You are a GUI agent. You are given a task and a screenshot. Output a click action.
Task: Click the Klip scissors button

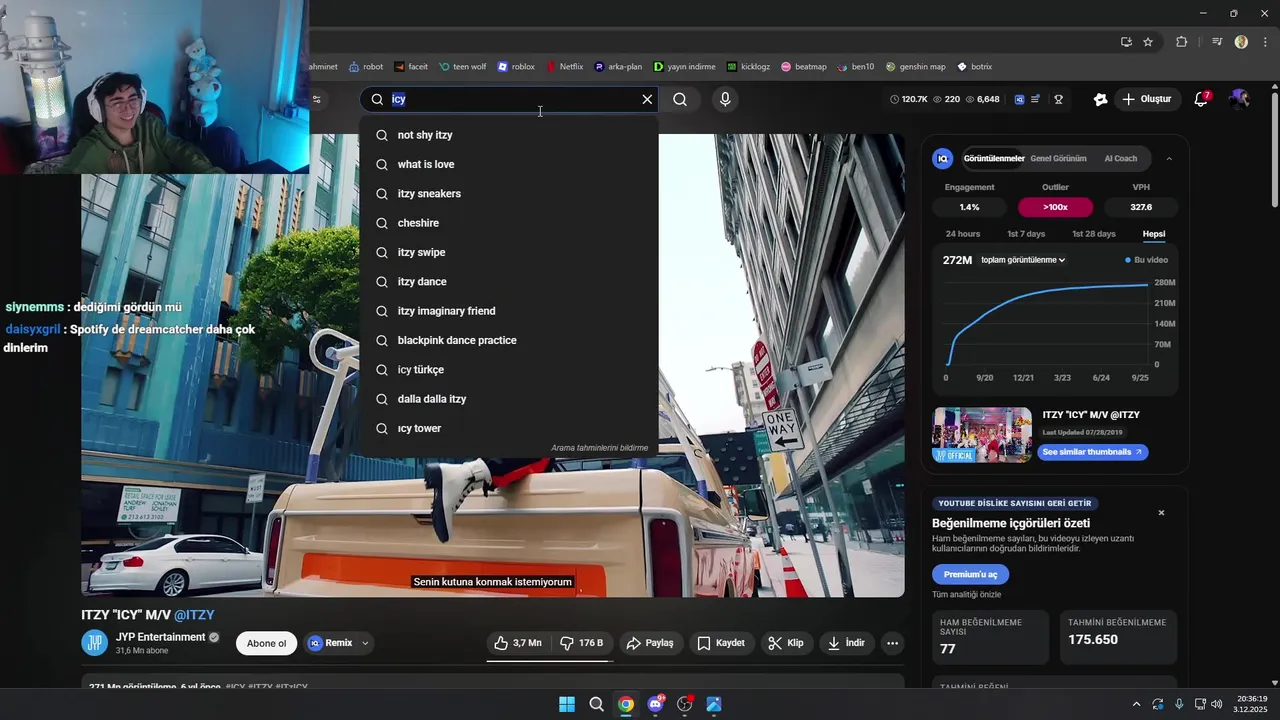[786, 643]
